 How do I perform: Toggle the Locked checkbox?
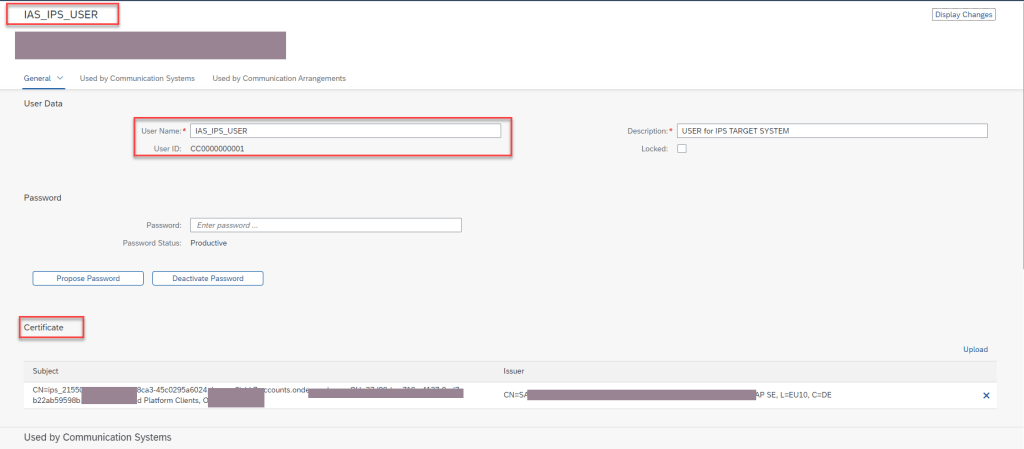(x=682, y=149)
